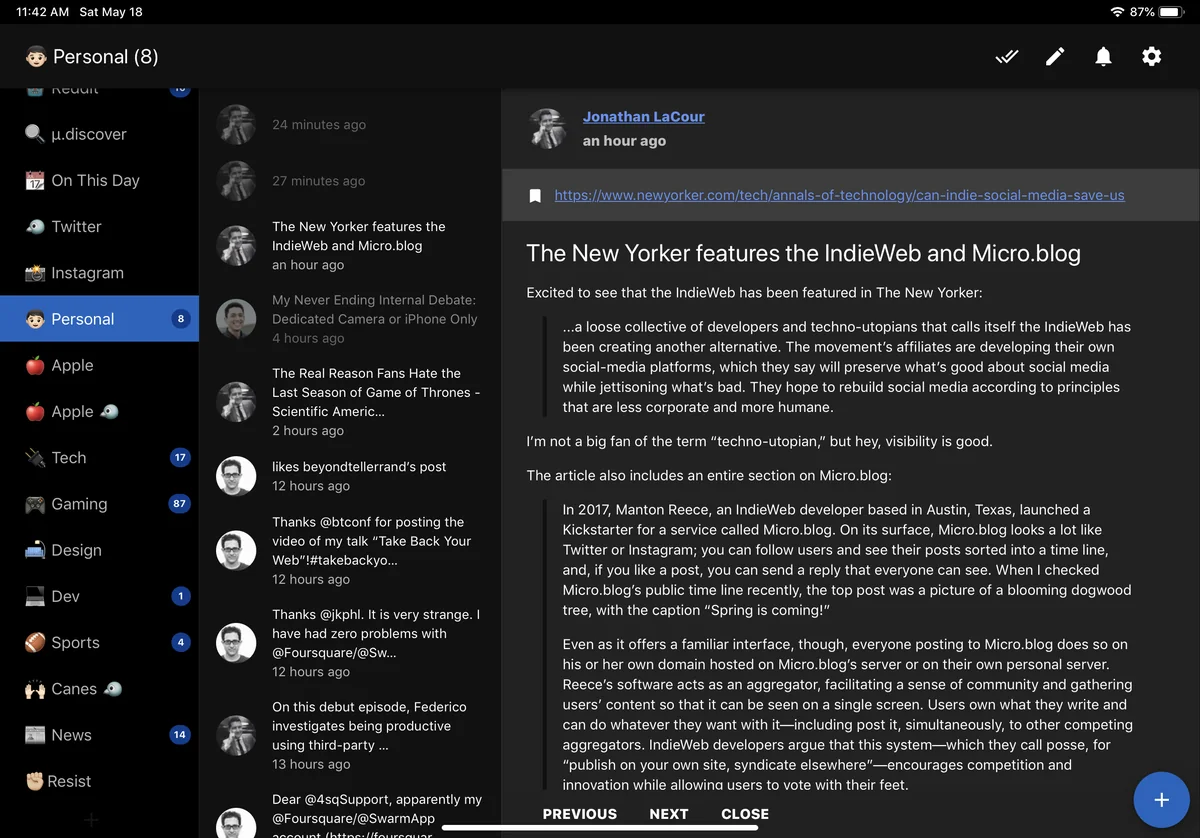Switch to the Gaming channel
The height and width of the screenshot is (838, 1200).
click(x=79, y=504)
